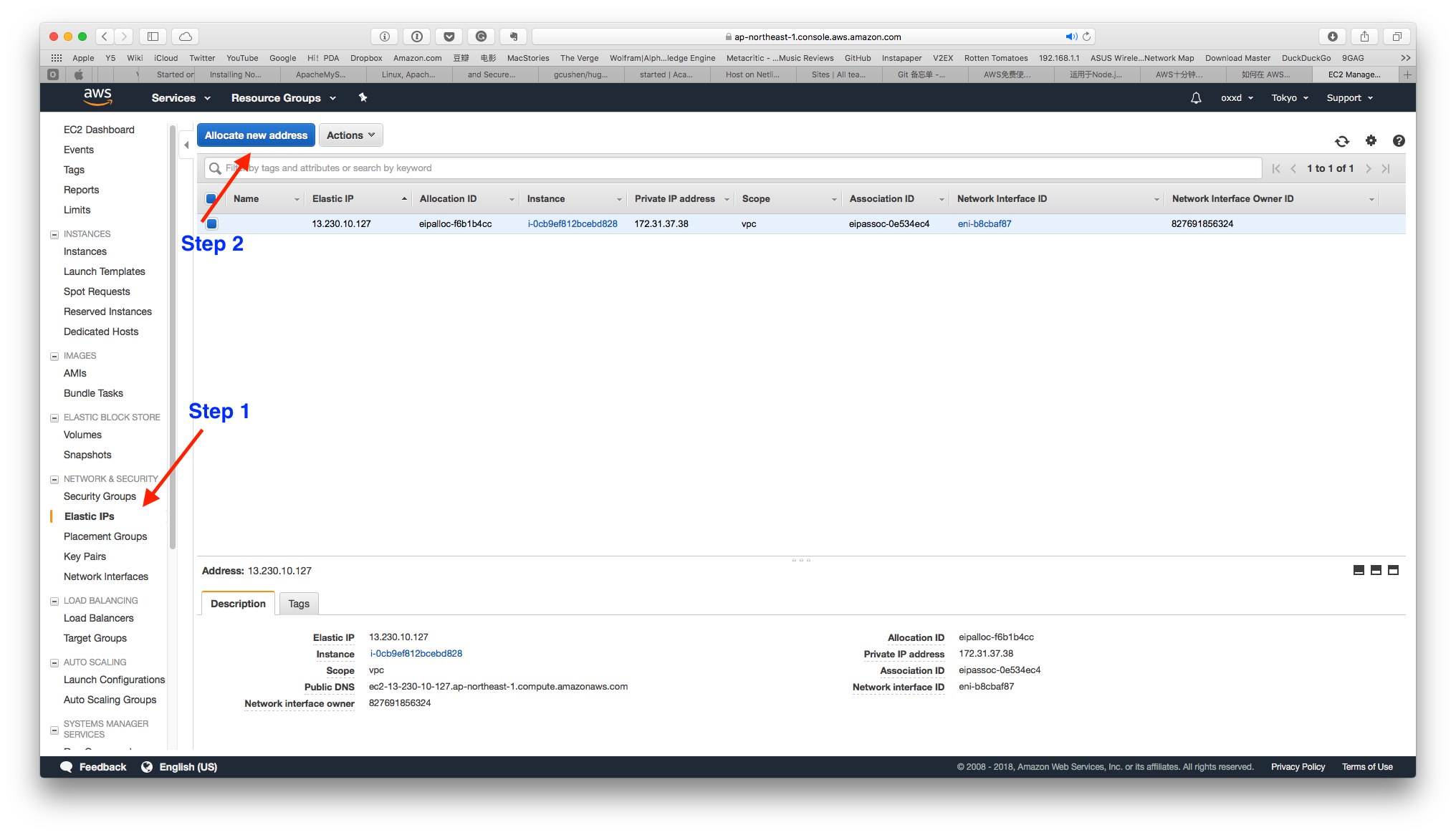Click Allocate new address button
The image size is (1456, 835).
click(x=256, y=135)
